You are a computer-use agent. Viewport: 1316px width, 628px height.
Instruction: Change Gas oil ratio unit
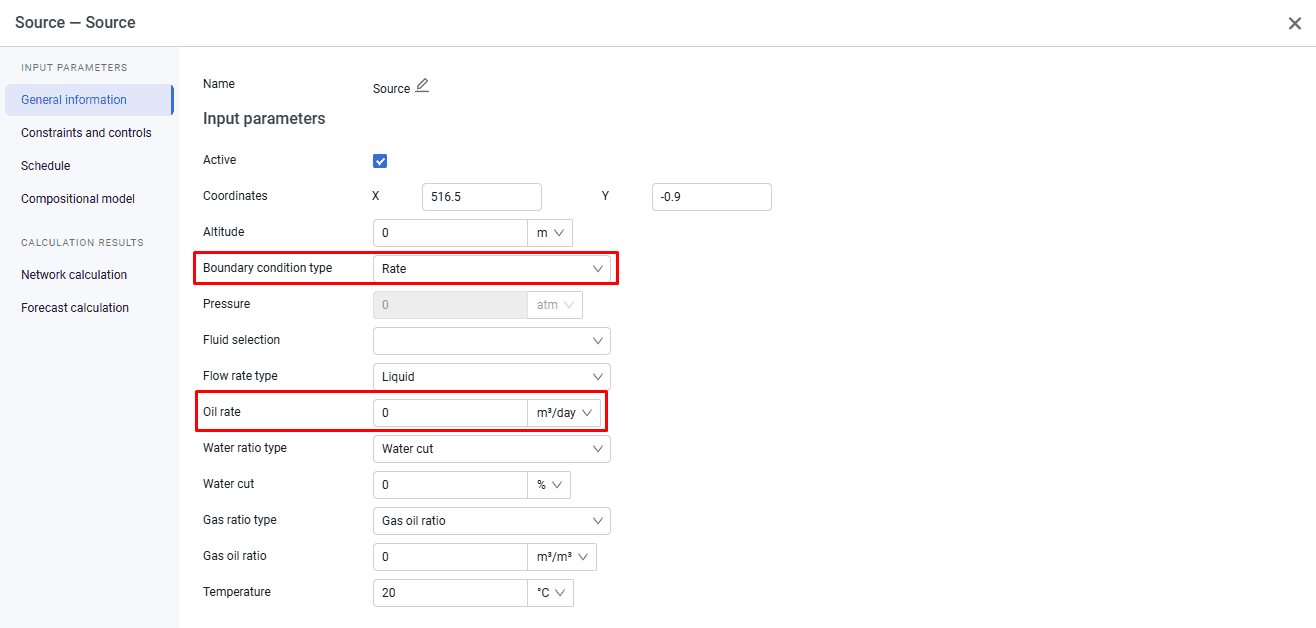tap(562, 557)
